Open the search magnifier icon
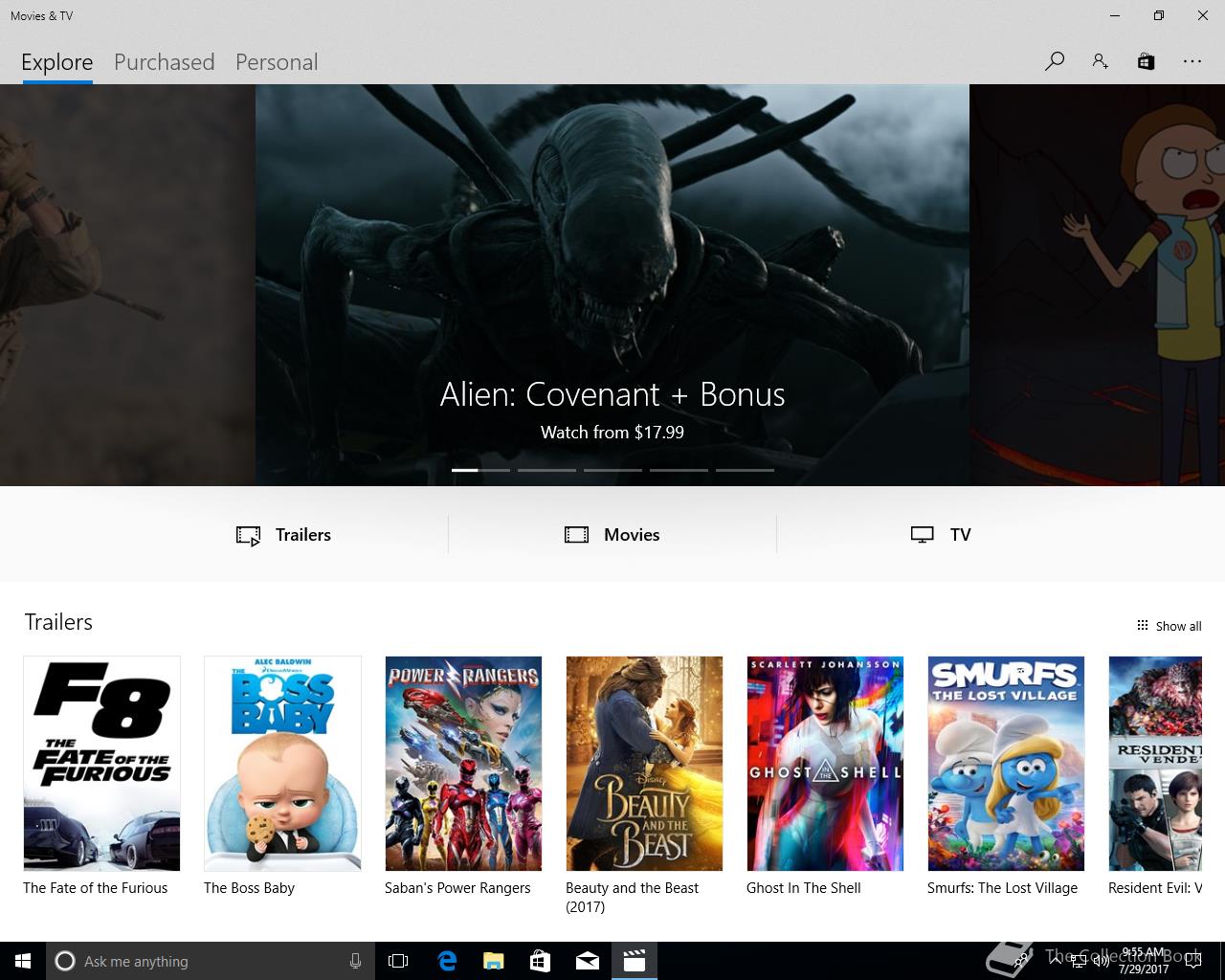This screenshot has width=1225, height=980. point(1055,61)
